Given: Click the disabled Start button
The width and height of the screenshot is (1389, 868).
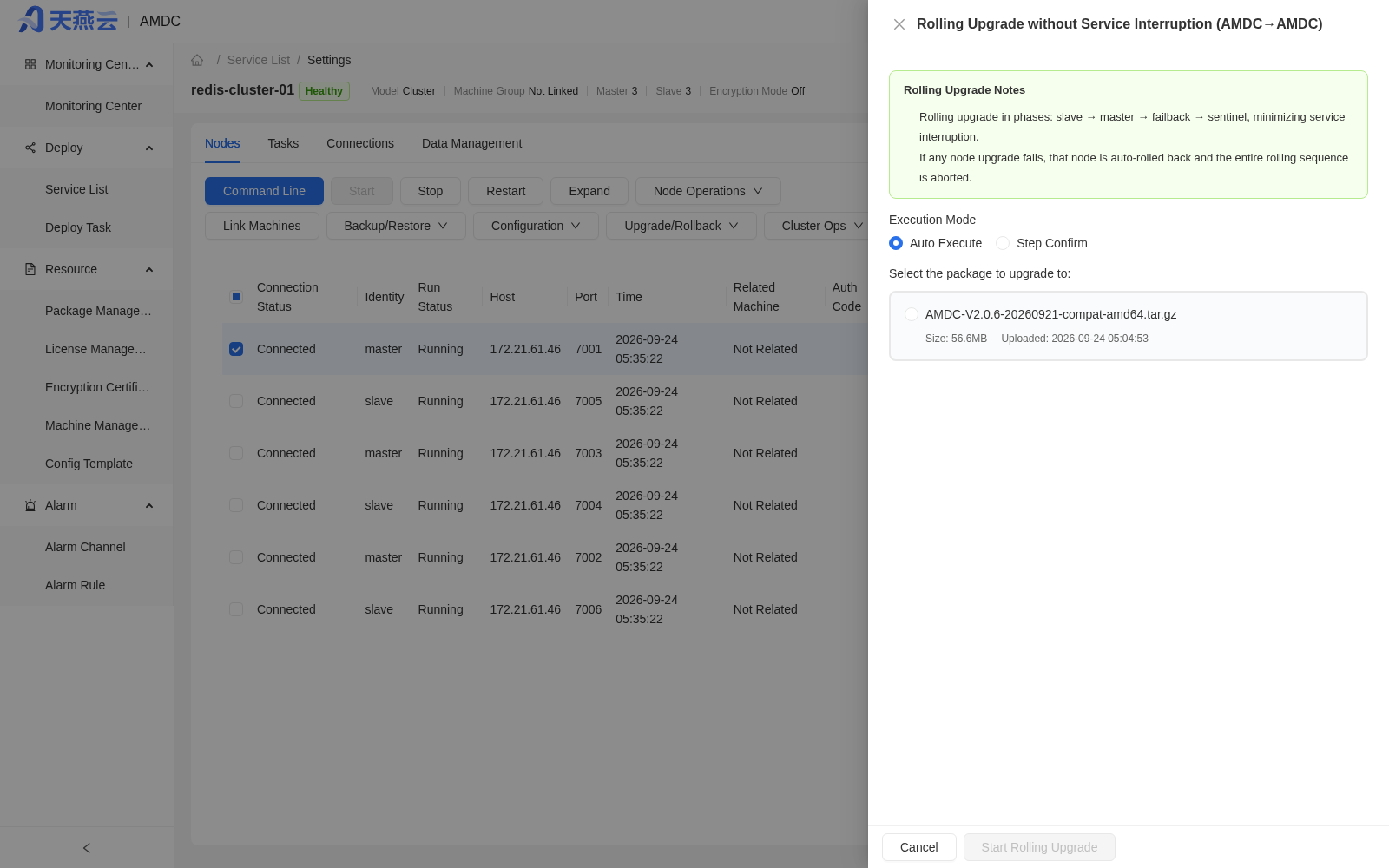Looking at the screenshot, I should coord(362,191).
